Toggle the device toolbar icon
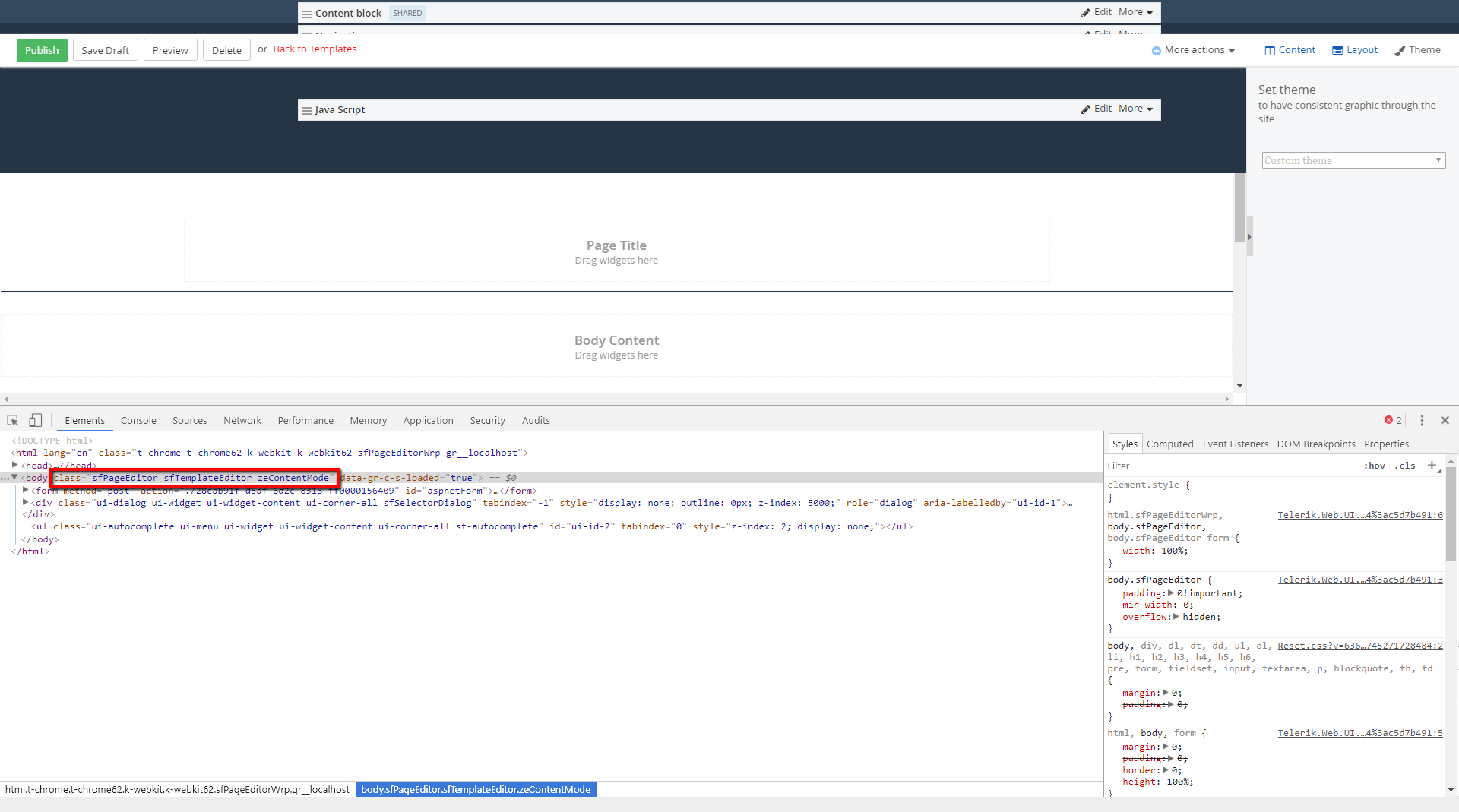The width and height of the screenshot is (1459, 812). click(x=36, y=420)
